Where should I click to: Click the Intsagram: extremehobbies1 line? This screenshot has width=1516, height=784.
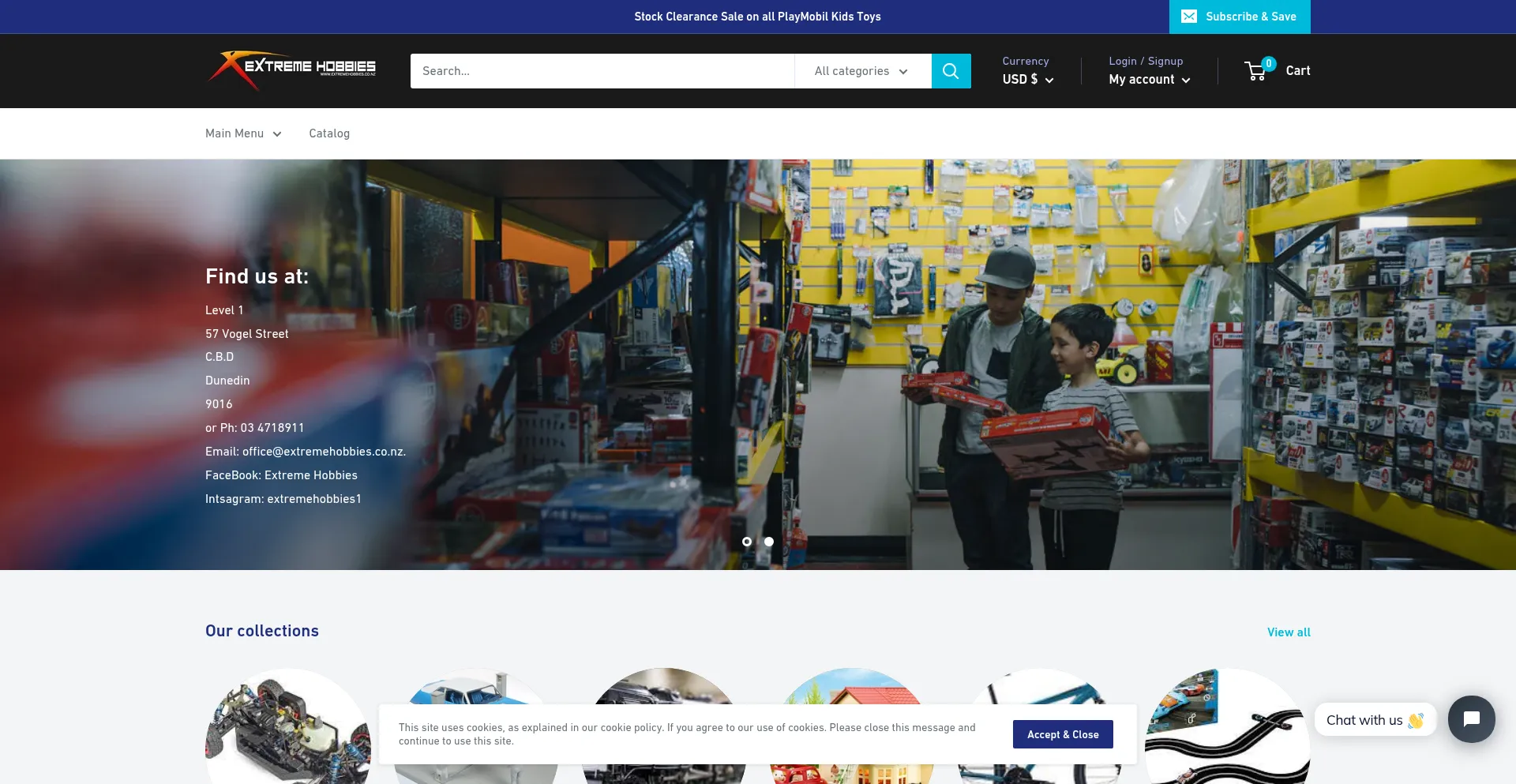283,499
